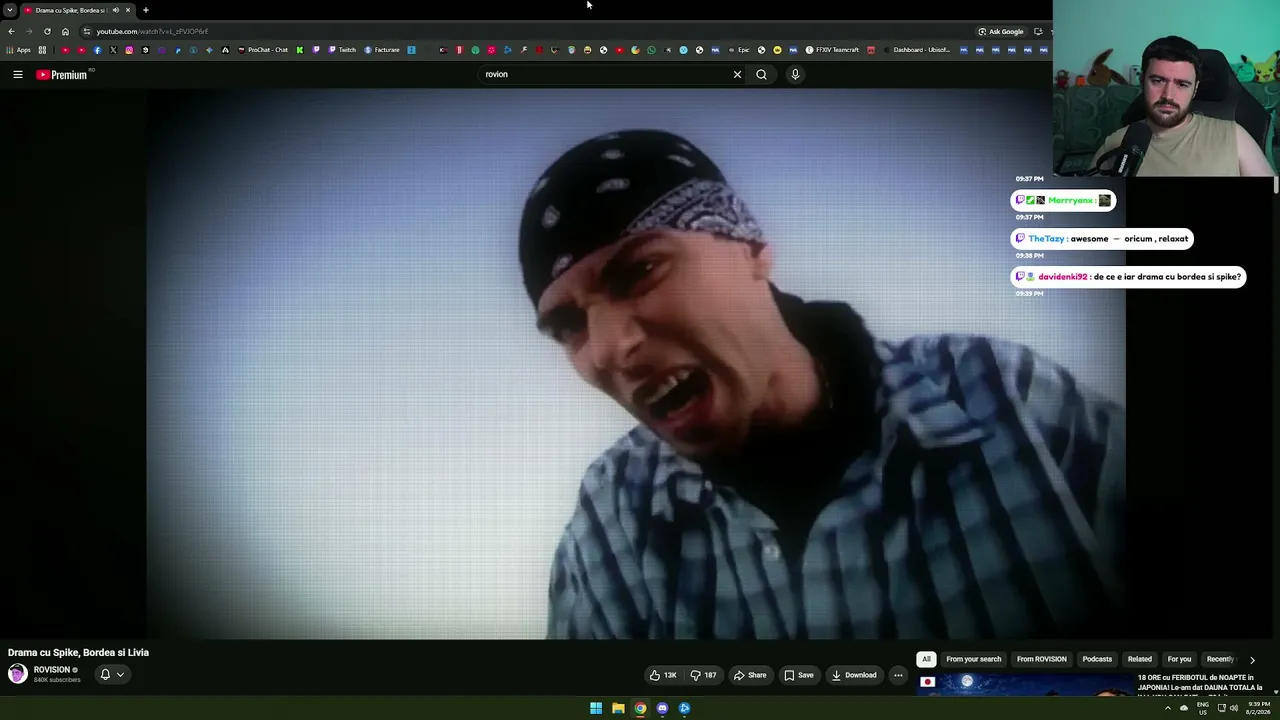The width and height of the screenshot is (1280, 720).
Task: Open the three-dot more actions menu
Action: (898, 675)
